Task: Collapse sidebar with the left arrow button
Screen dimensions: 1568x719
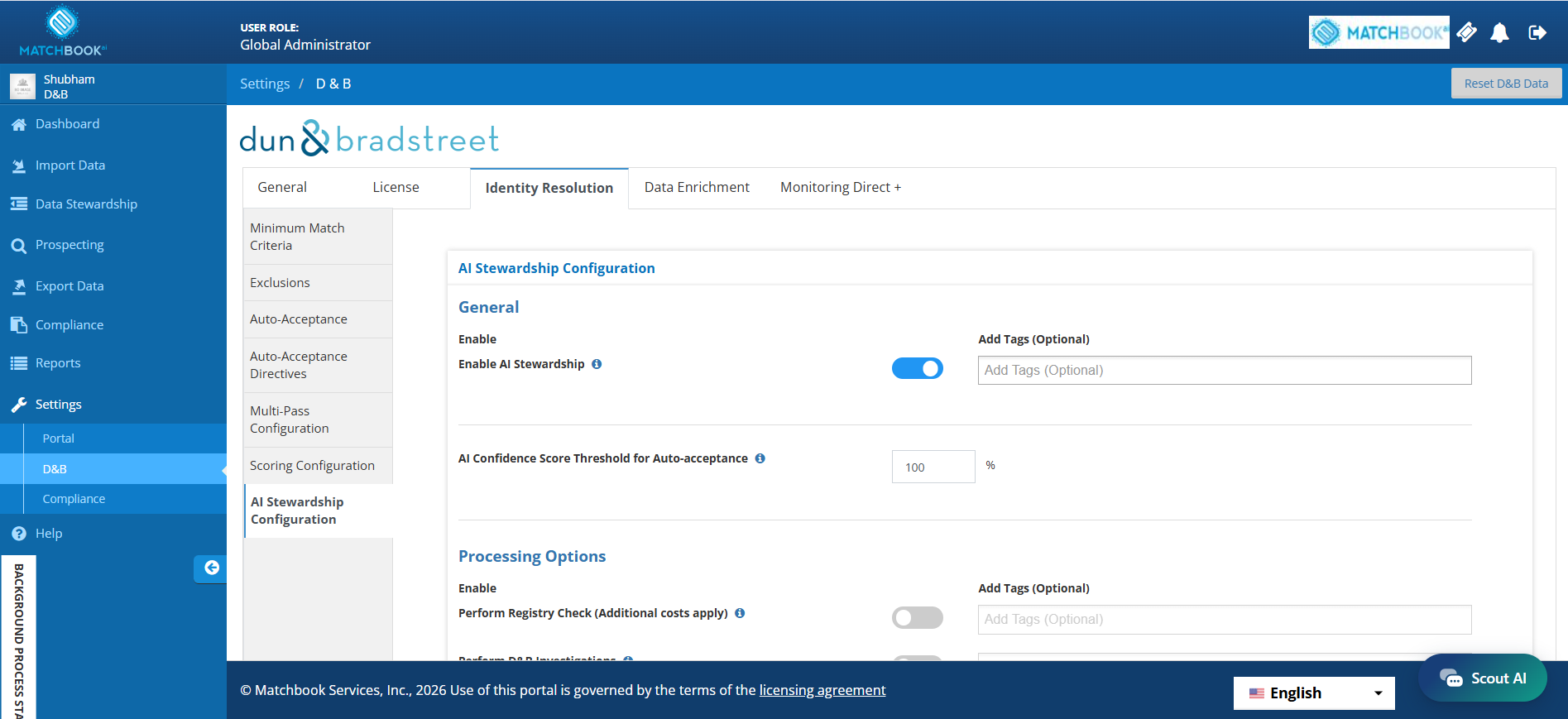Action: (211, 568)
